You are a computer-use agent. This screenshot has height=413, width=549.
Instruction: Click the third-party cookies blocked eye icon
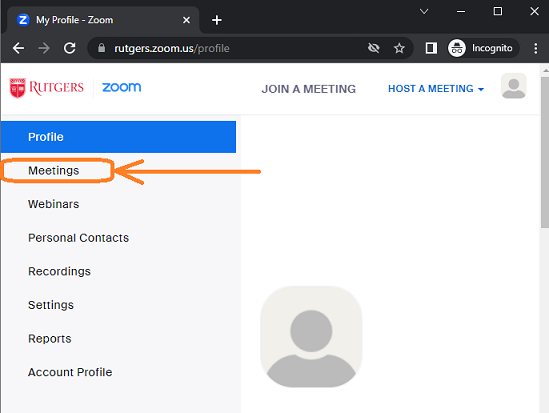point(374,48)
